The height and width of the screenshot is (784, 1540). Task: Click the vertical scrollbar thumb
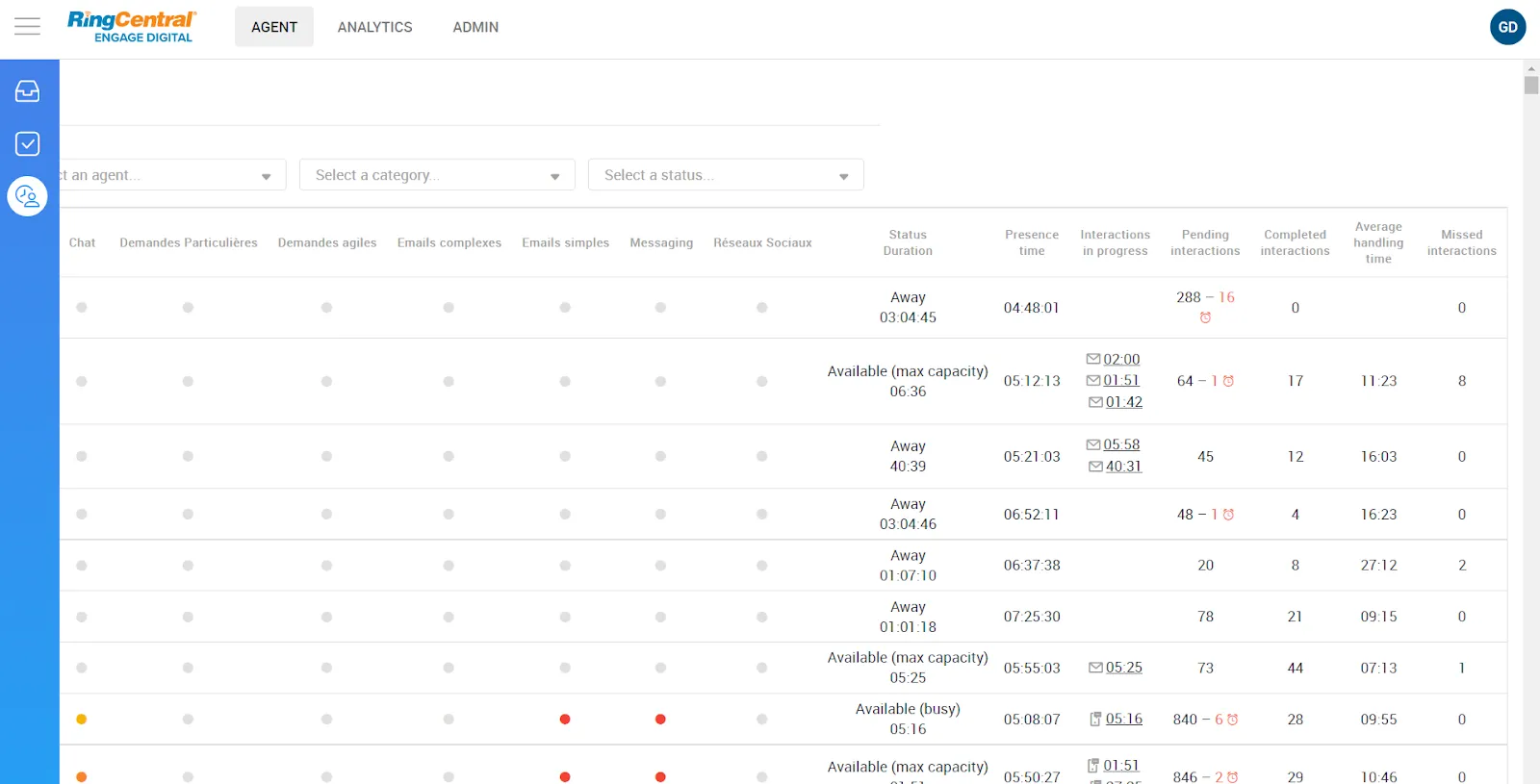coord(1531,85)
